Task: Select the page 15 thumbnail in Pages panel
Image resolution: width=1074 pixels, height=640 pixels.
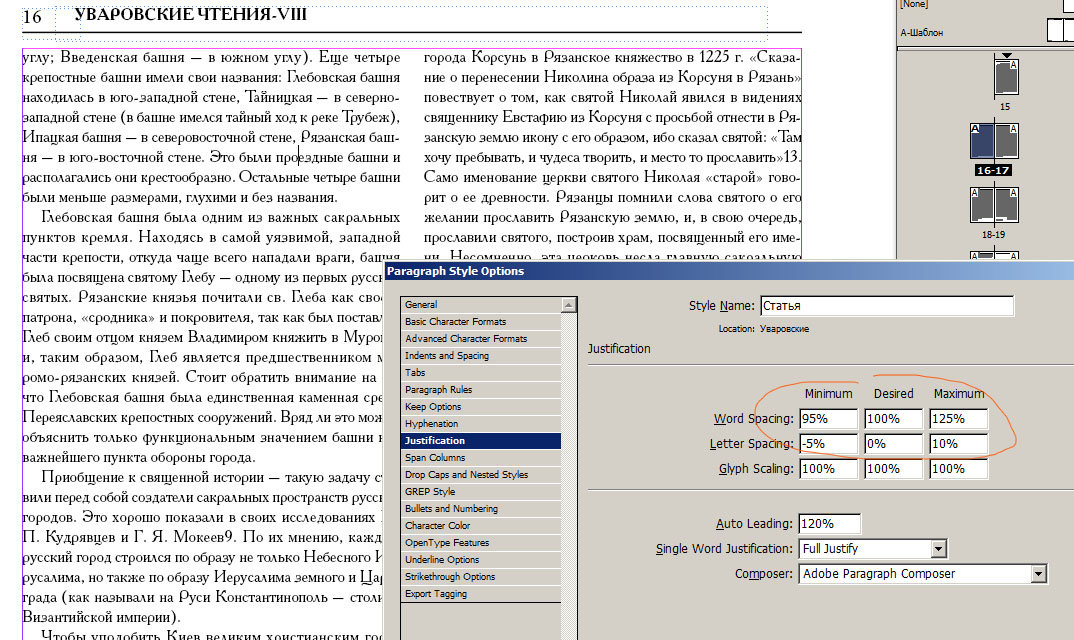Action: 1006,77
